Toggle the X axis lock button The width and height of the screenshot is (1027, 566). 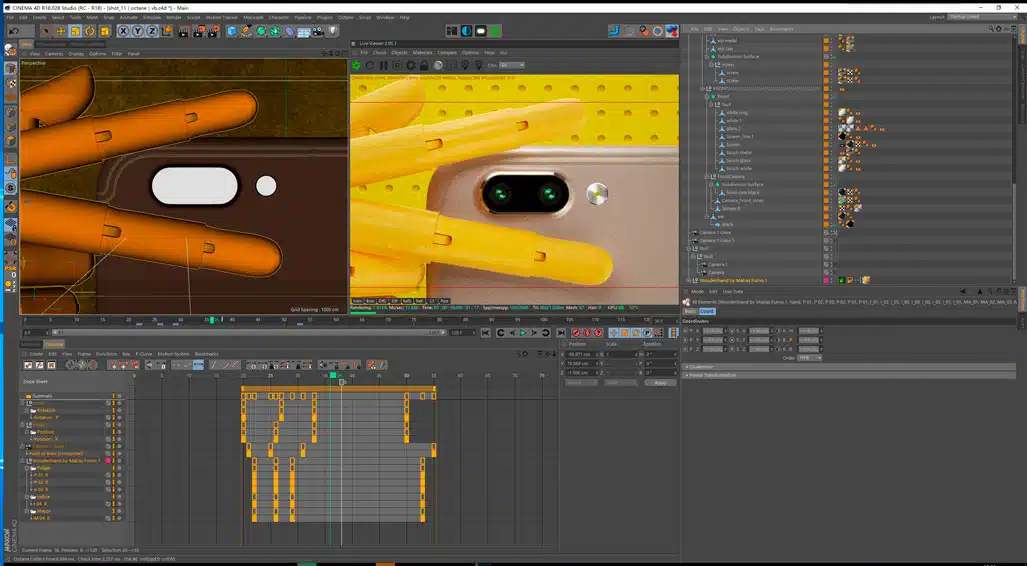124,31
